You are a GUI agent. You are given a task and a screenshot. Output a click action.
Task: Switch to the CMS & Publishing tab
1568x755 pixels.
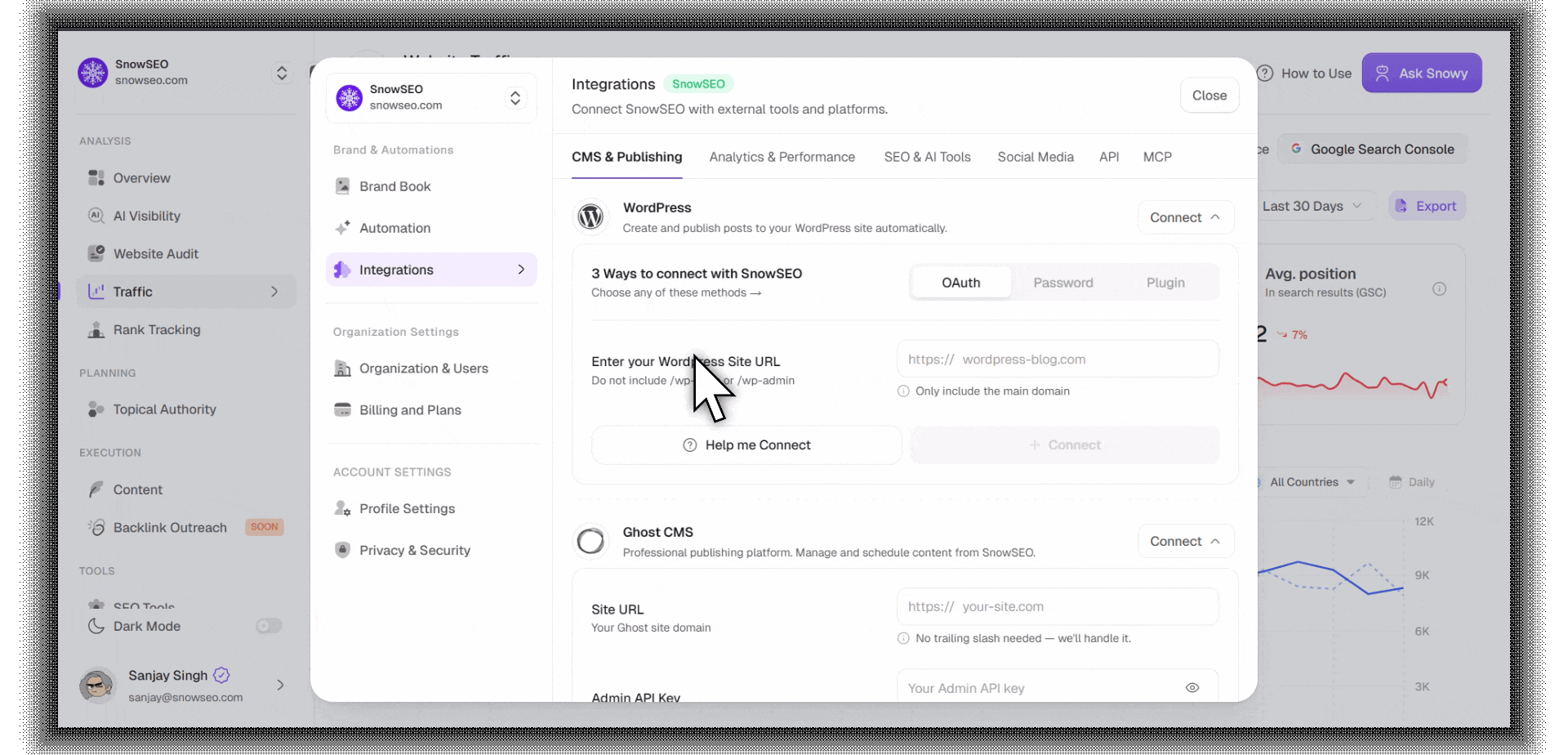point(626,157)
